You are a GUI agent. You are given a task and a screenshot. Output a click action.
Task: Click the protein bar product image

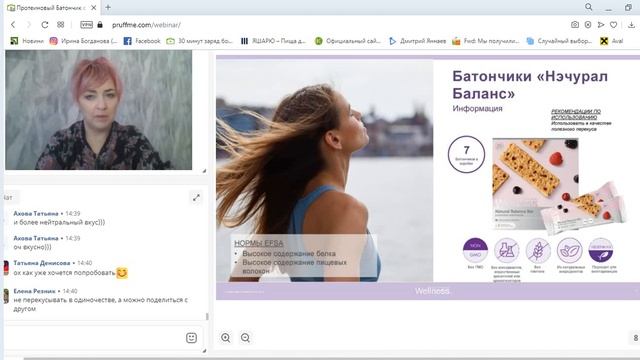pos(558,186)
